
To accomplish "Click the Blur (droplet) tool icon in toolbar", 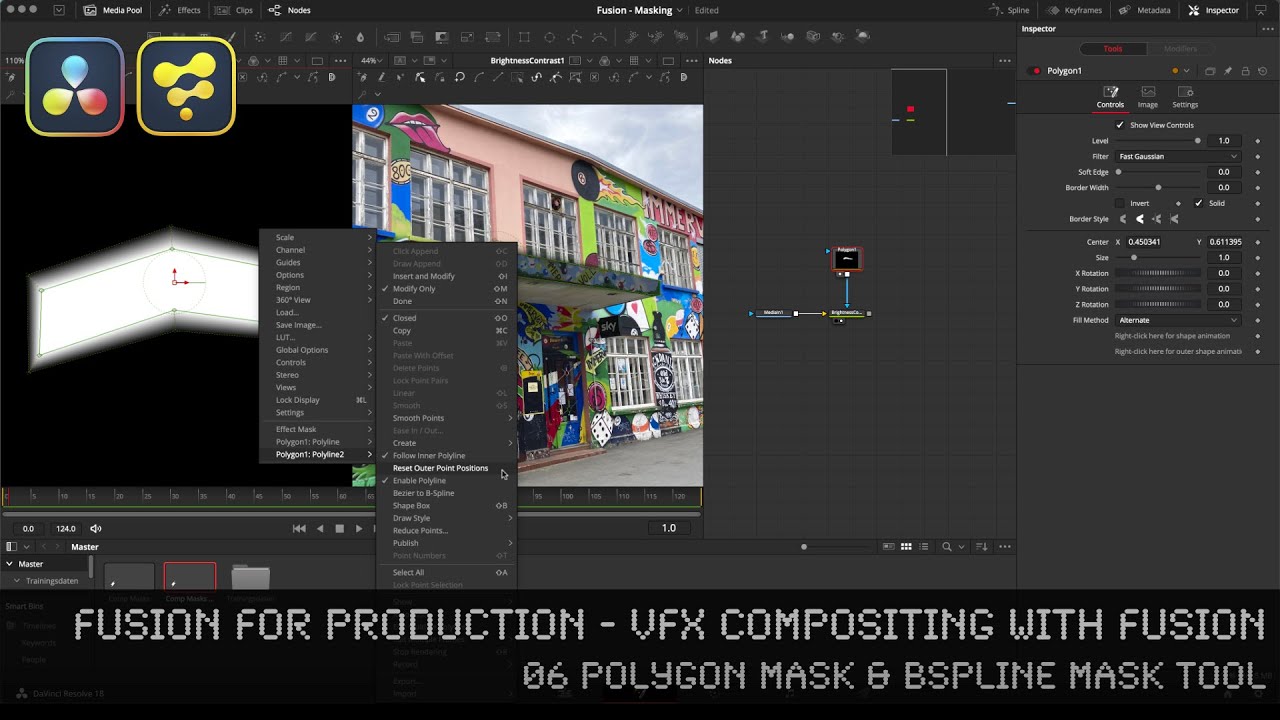I will pyautogui.click(x=360, y=37).
